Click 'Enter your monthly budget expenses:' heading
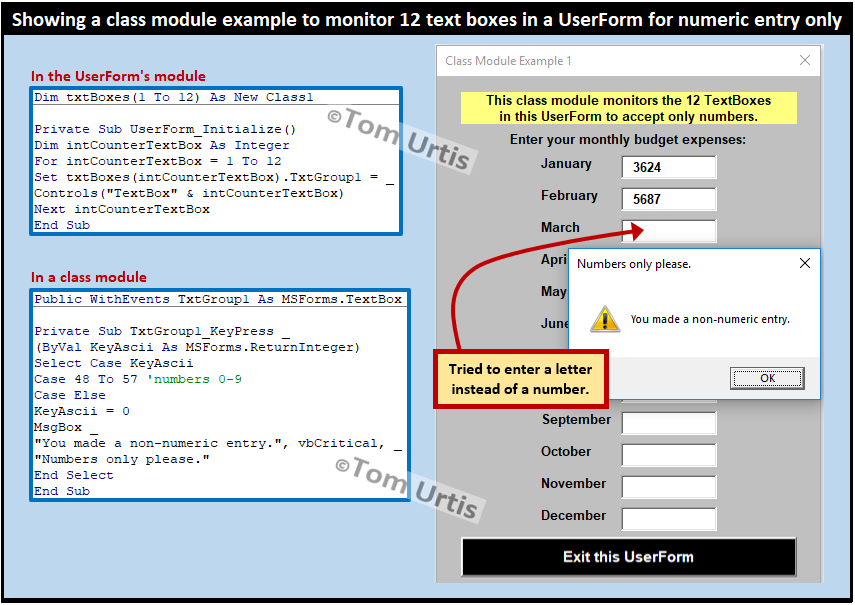This screenshot has height=605, width=855. tap(628, 140)
